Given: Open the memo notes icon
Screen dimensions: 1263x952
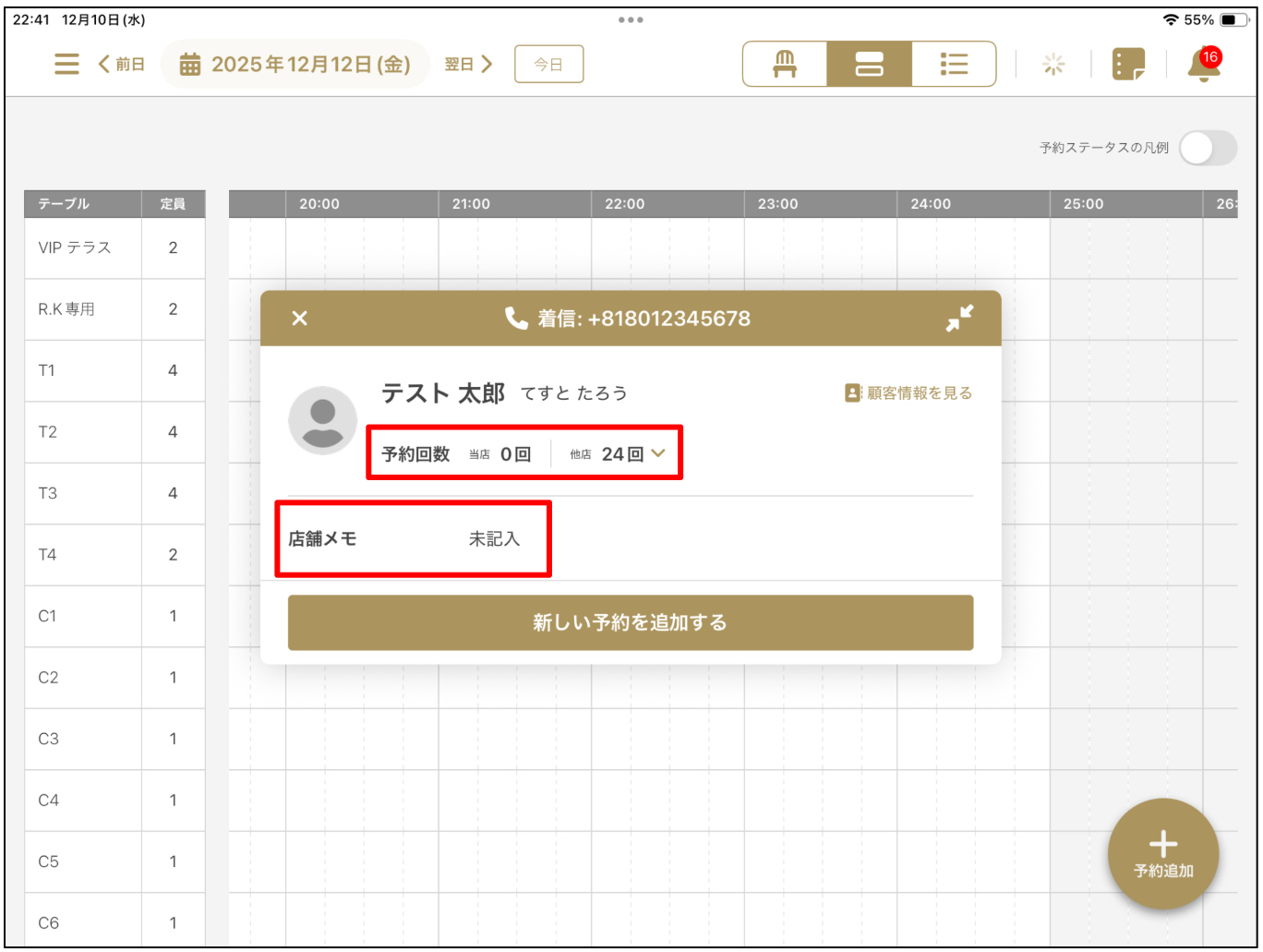Looking at the screenshot, I should tap(1128, 64).
